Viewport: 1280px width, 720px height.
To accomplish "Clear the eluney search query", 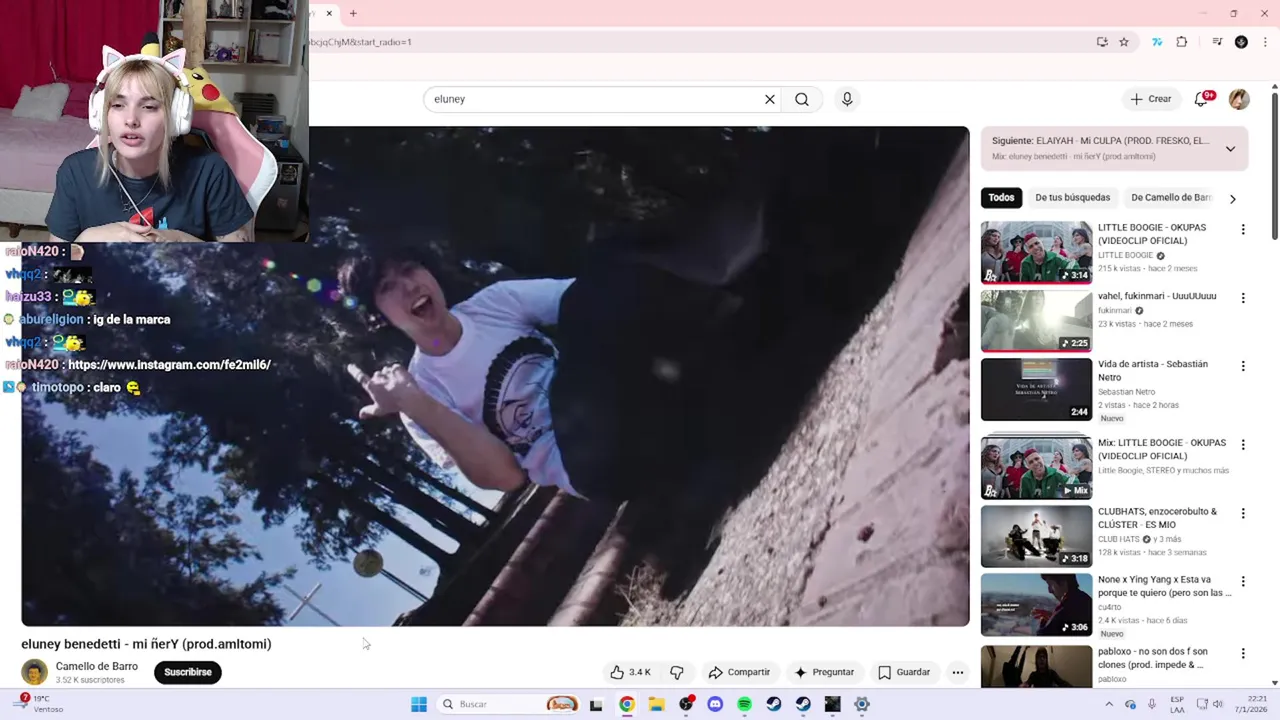I will (x=770, y=99).
